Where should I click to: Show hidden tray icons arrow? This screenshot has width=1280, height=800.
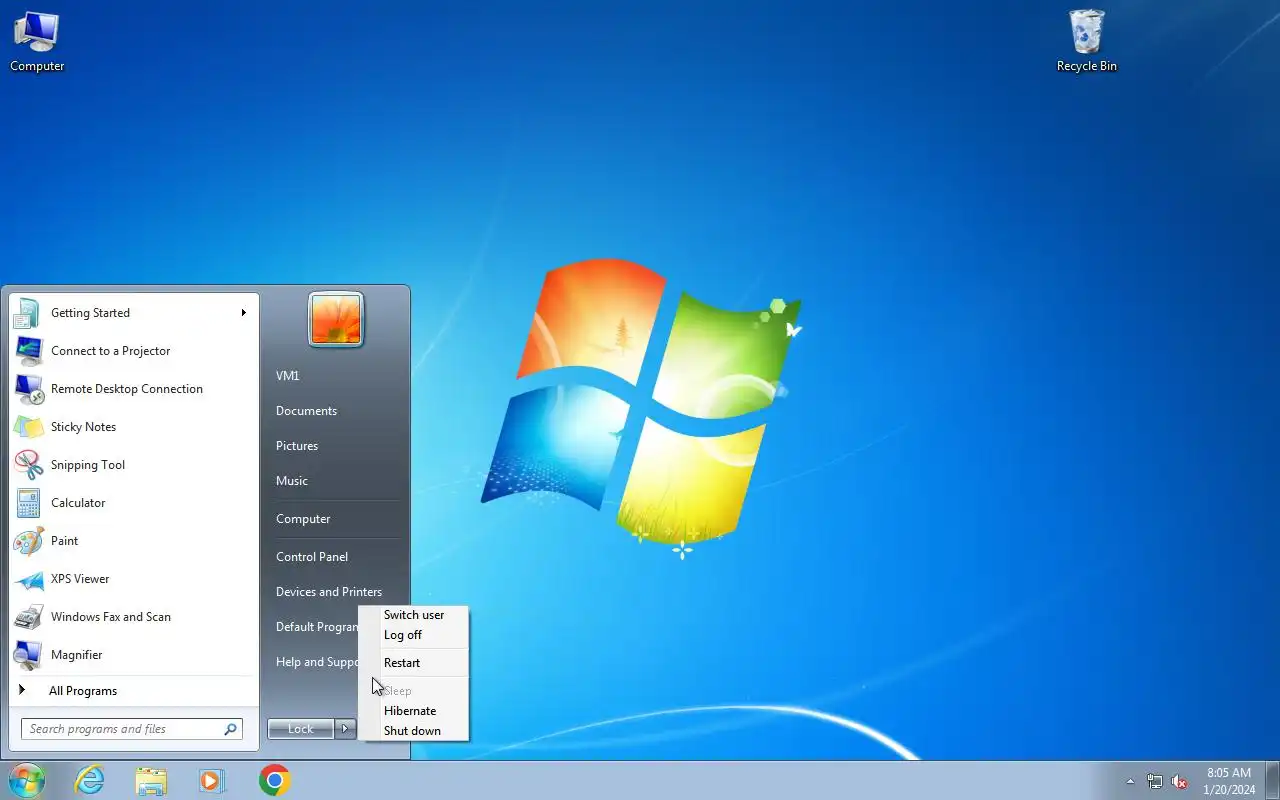(x=1130, y=781)
